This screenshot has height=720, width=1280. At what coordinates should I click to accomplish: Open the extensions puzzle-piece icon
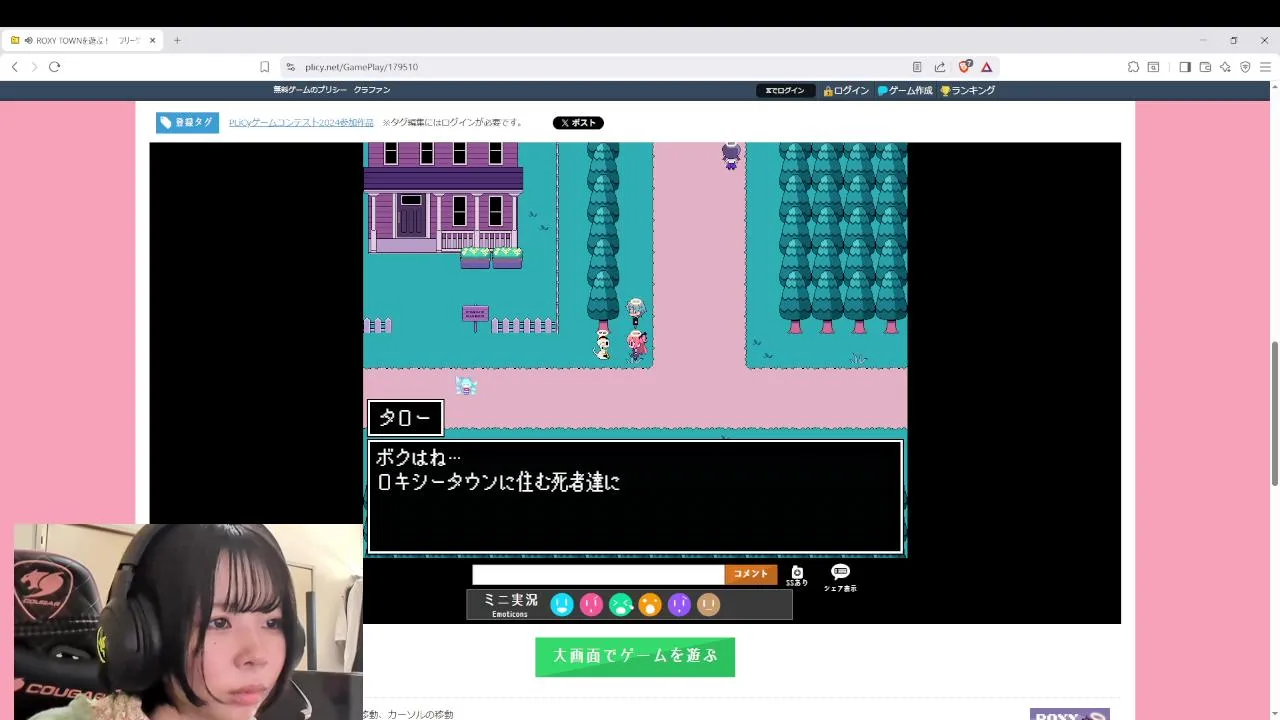[x=1133, y=67]
